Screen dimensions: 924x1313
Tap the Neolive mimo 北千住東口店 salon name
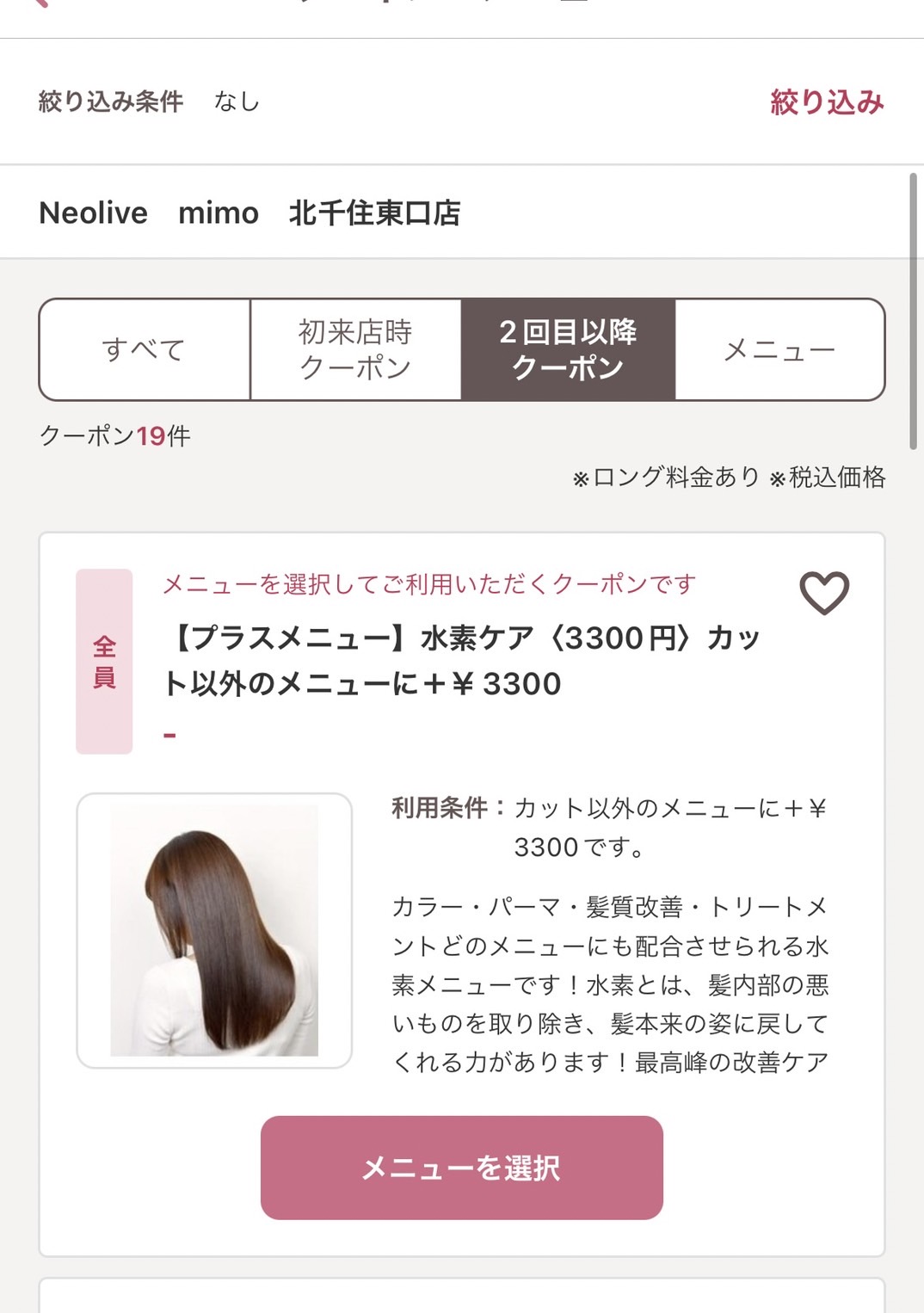point(249,213)
